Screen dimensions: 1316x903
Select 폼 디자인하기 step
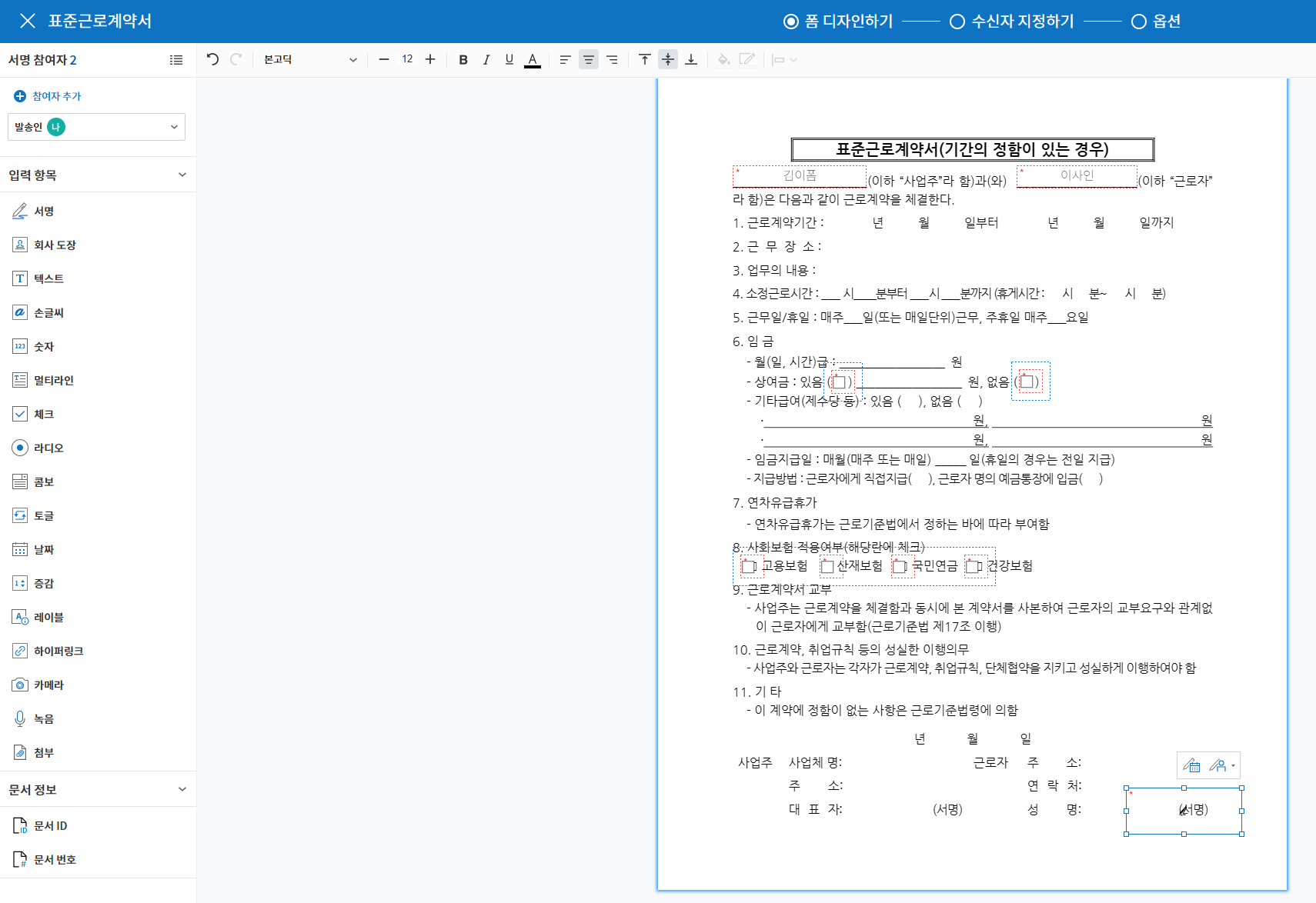coord(838,21)
